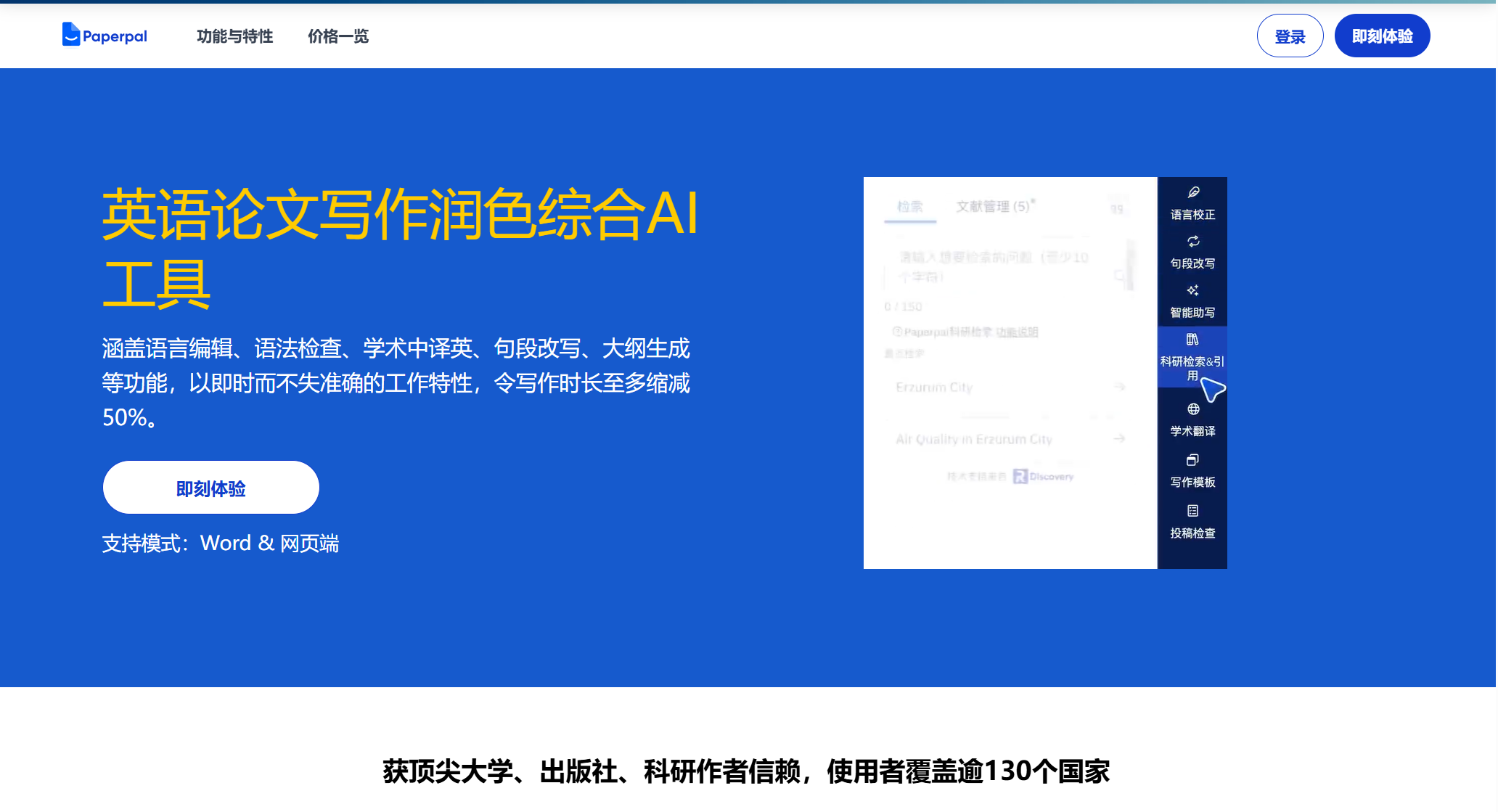Select the 语言校正 feather icon
This screenshot has height=812, width=1498.
(x=1193, y=192)
